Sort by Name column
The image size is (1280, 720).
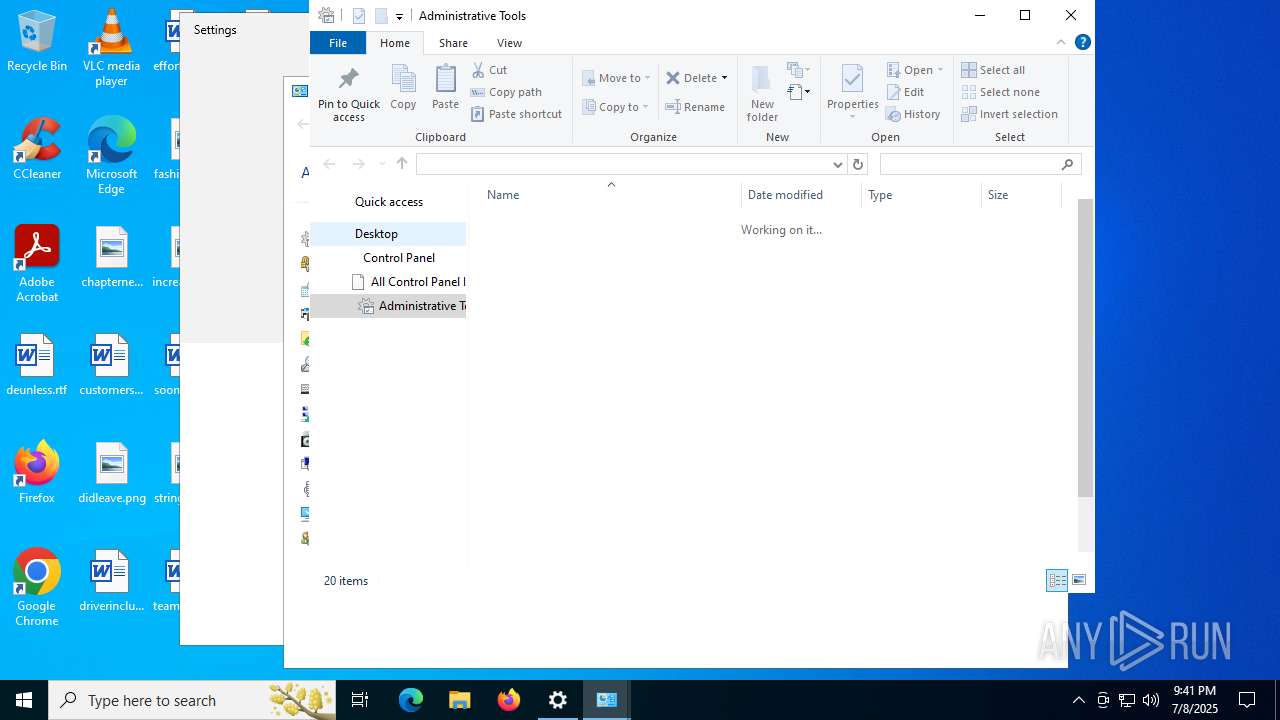click(x=610, y=195)
